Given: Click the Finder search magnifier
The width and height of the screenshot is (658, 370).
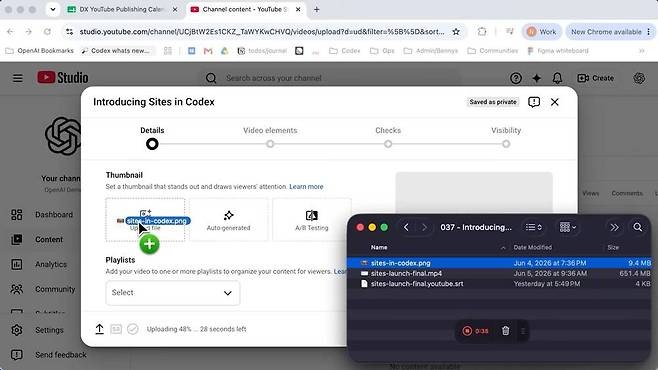Looking at the screenshot, I should pyautogui.click(x=638, y=227).
